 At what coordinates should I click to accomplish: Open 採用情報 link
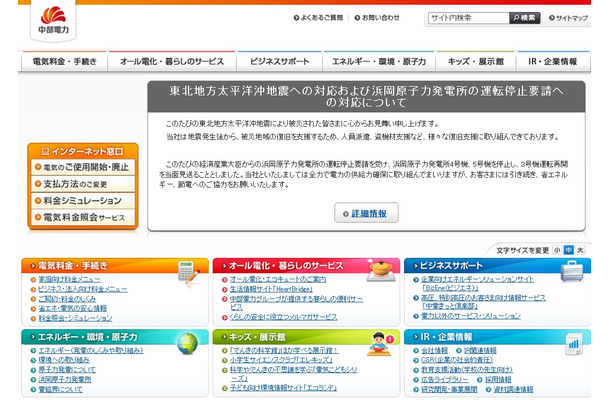coord(498,379)
